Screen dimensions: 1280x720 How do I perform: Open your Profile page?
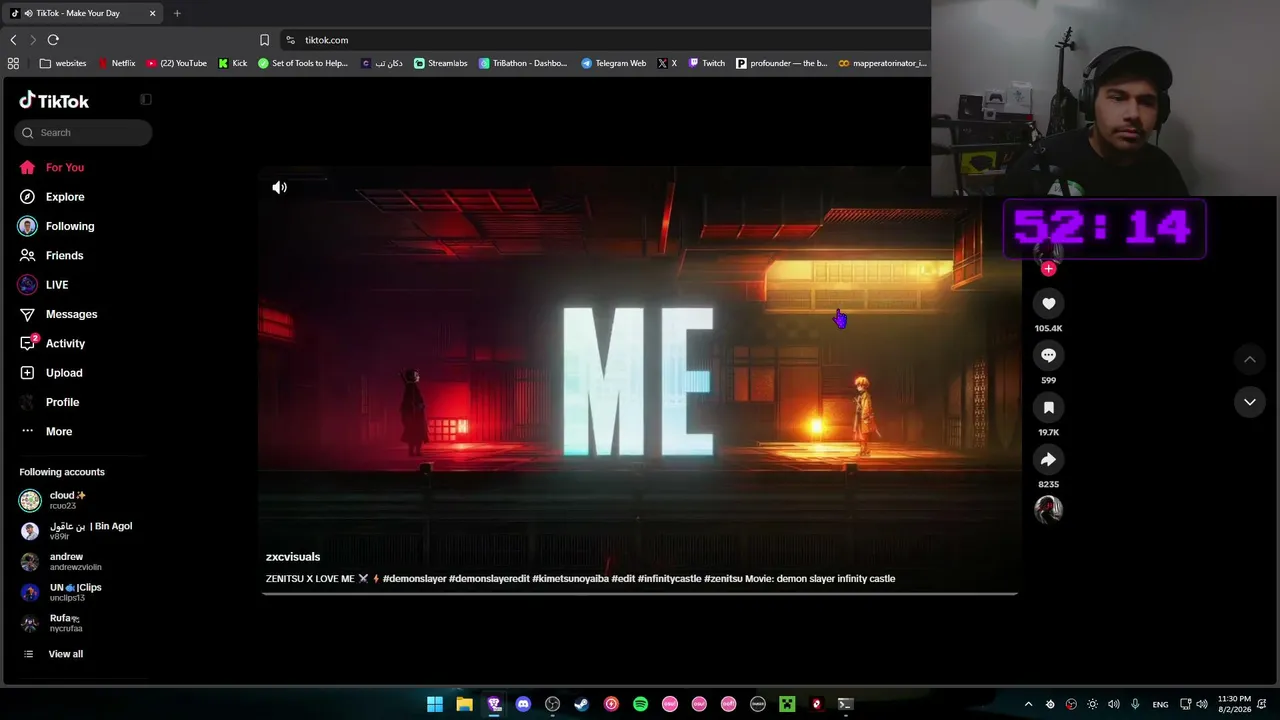(x=49, y=402)
